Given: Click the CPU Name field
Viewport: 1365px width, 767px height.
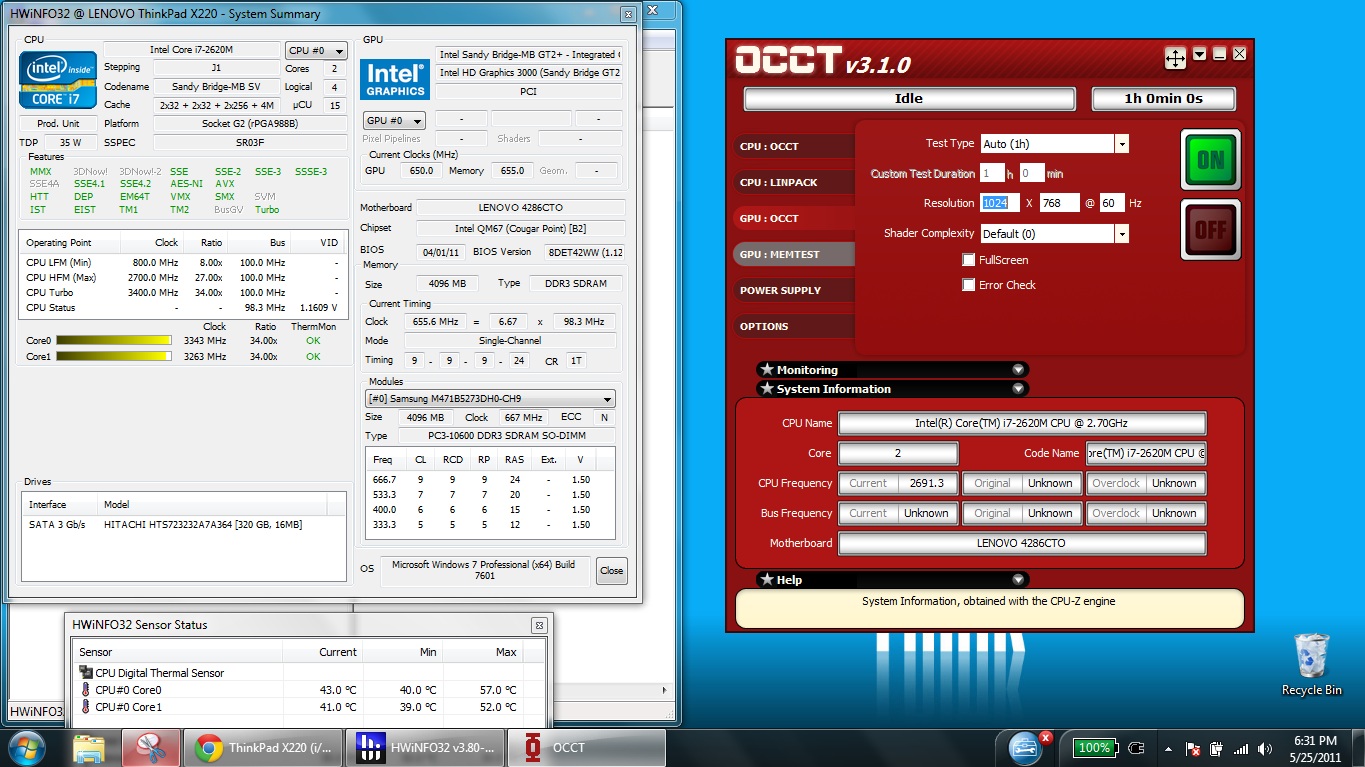Looking at the screenshot, I should [x=1022, y=423].
